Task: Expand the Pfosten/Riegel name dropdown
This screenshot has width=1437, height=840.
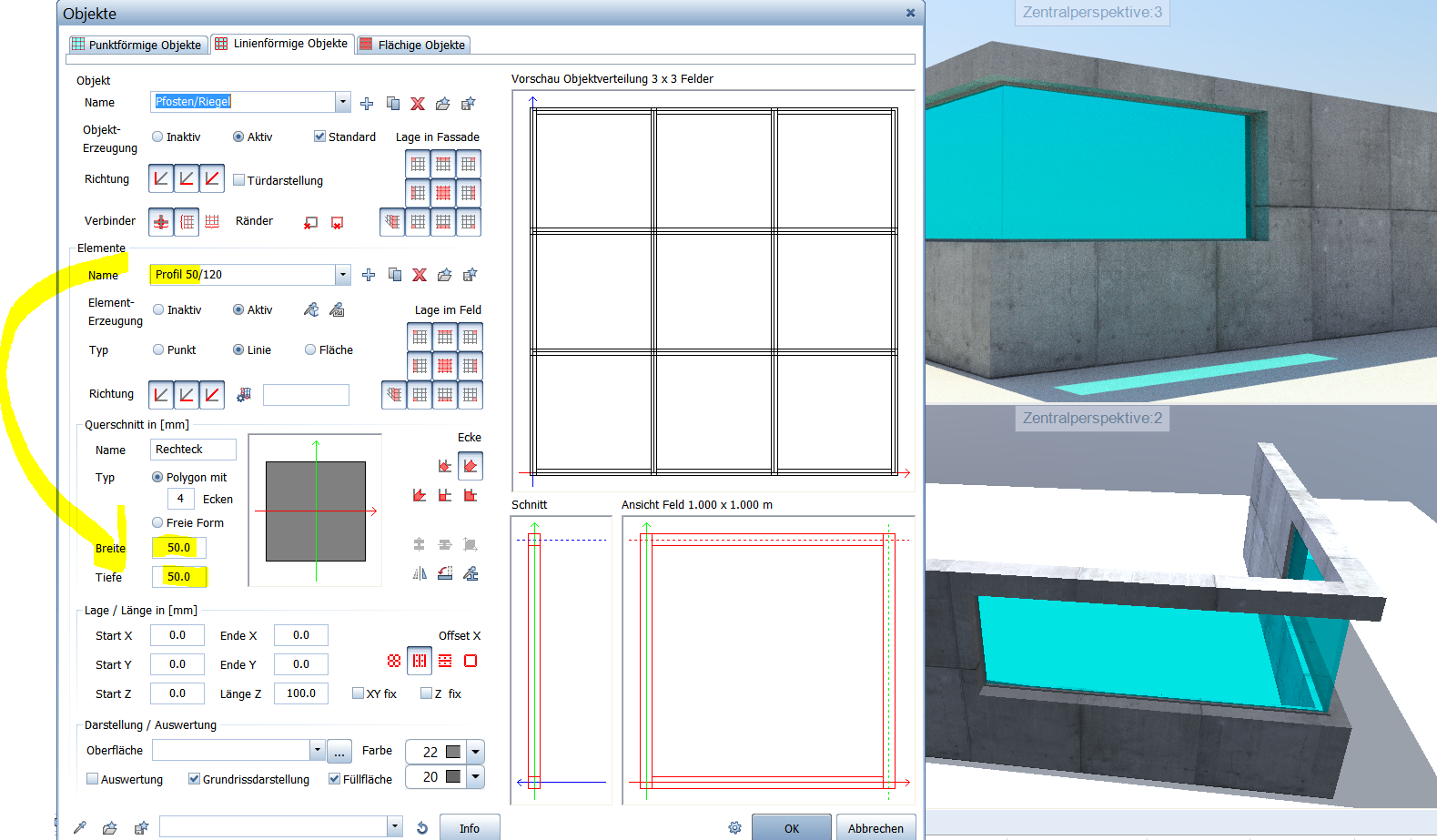Action: point(343,102)
